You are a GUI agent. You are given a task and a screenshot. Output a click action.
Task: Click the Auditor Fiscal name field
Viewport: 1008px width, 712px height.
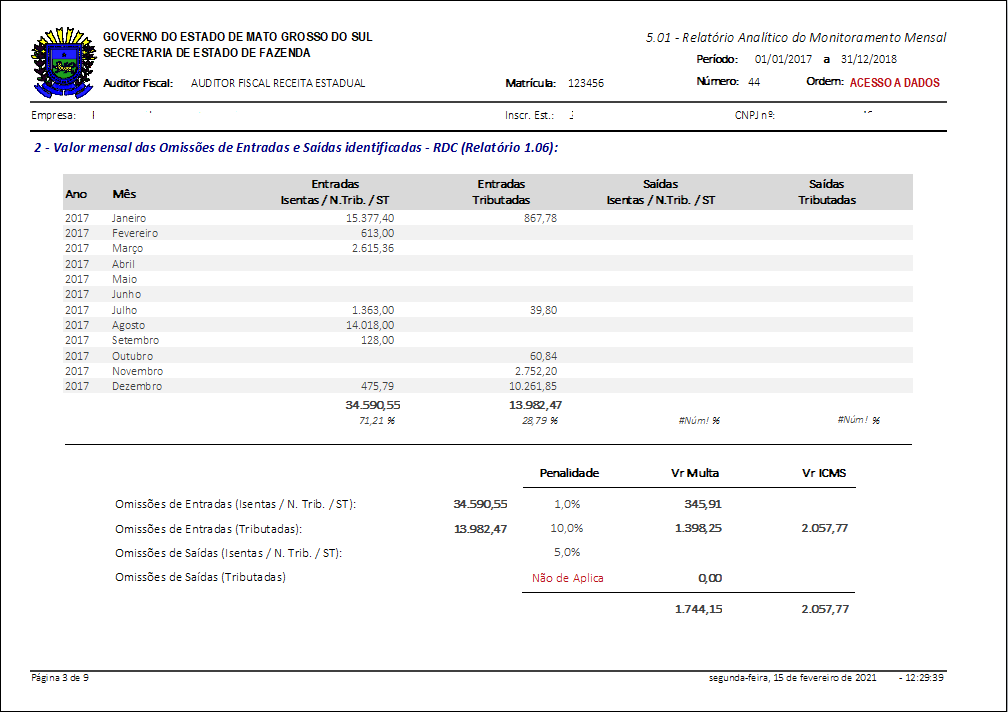[x=278, y=84]
